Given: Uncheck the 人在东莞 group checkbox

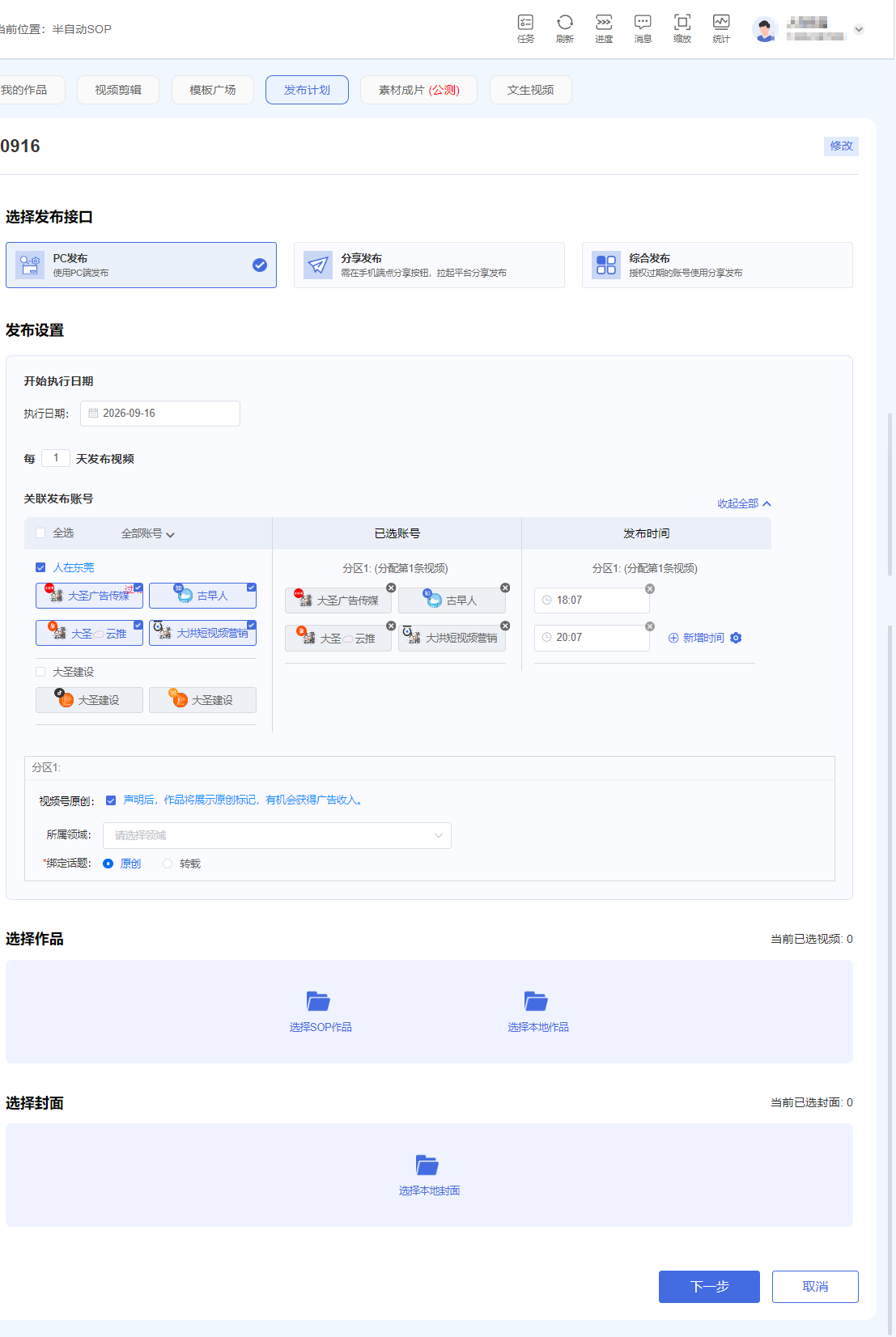Looking at the screenshot, I should click(x=40, y=567).
